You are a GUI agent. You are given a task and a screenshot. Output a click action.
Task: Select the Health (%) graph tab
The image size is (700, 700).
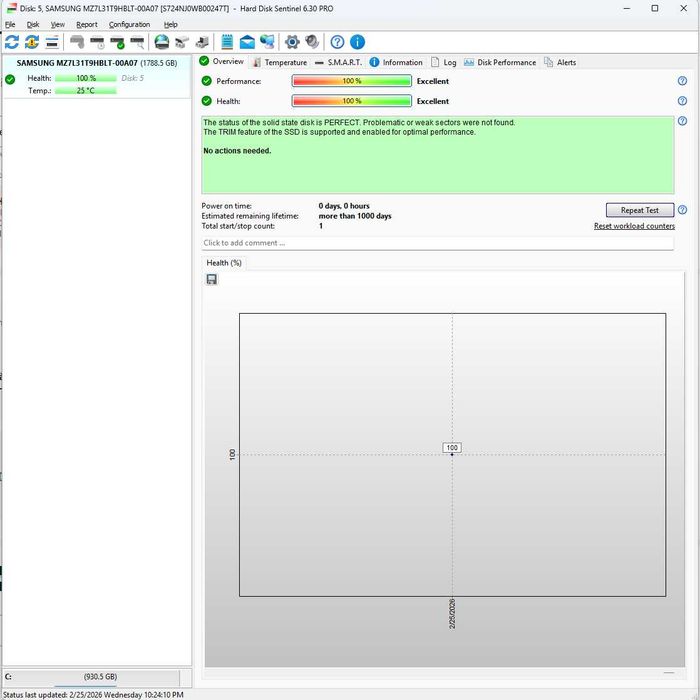coord(224,263)
